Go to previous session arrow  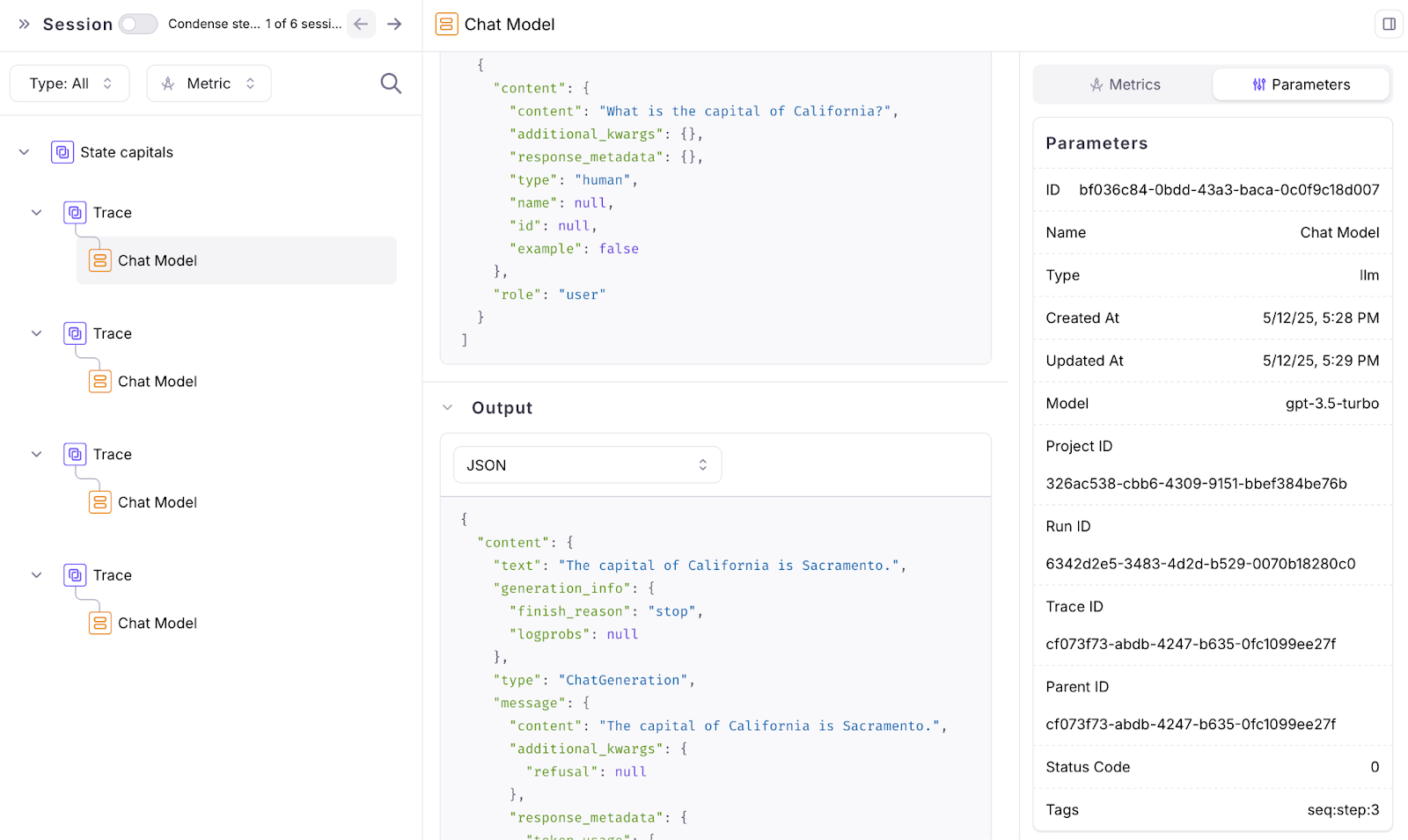click(x=361, y=24)
